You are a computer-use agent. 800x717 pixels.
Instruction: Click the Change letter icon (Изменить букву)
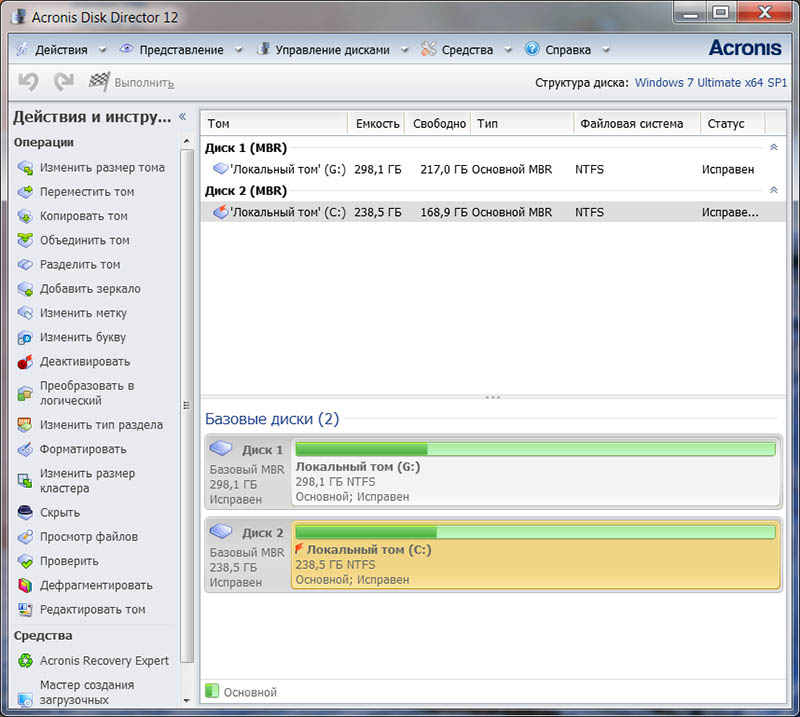(25, 337)
